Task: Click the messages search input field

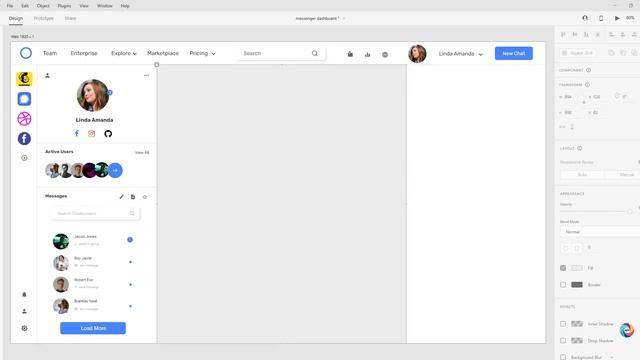Action: coord(95,213)
